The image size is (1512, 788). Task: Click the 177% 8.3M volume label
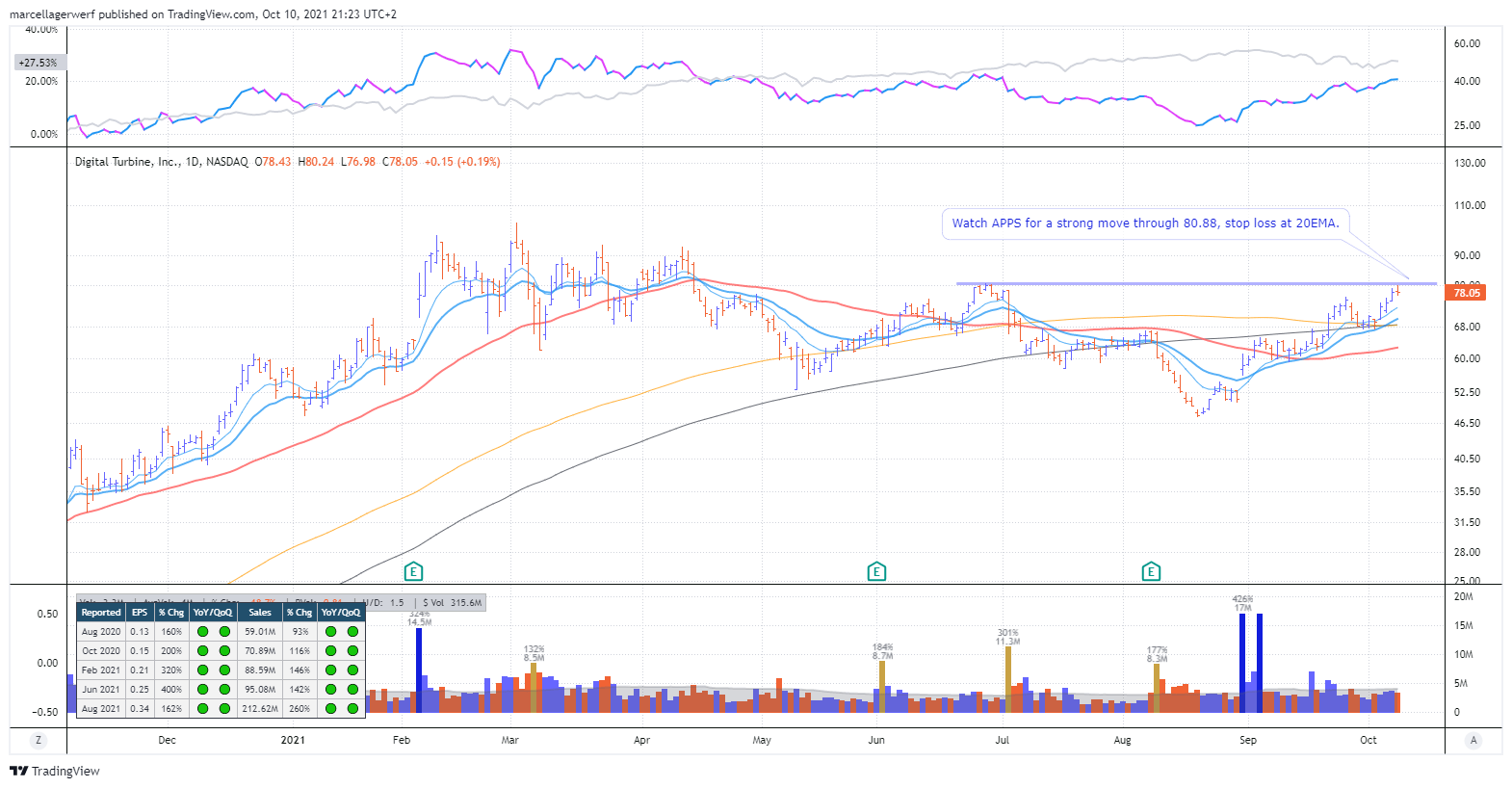point(1157,654)
